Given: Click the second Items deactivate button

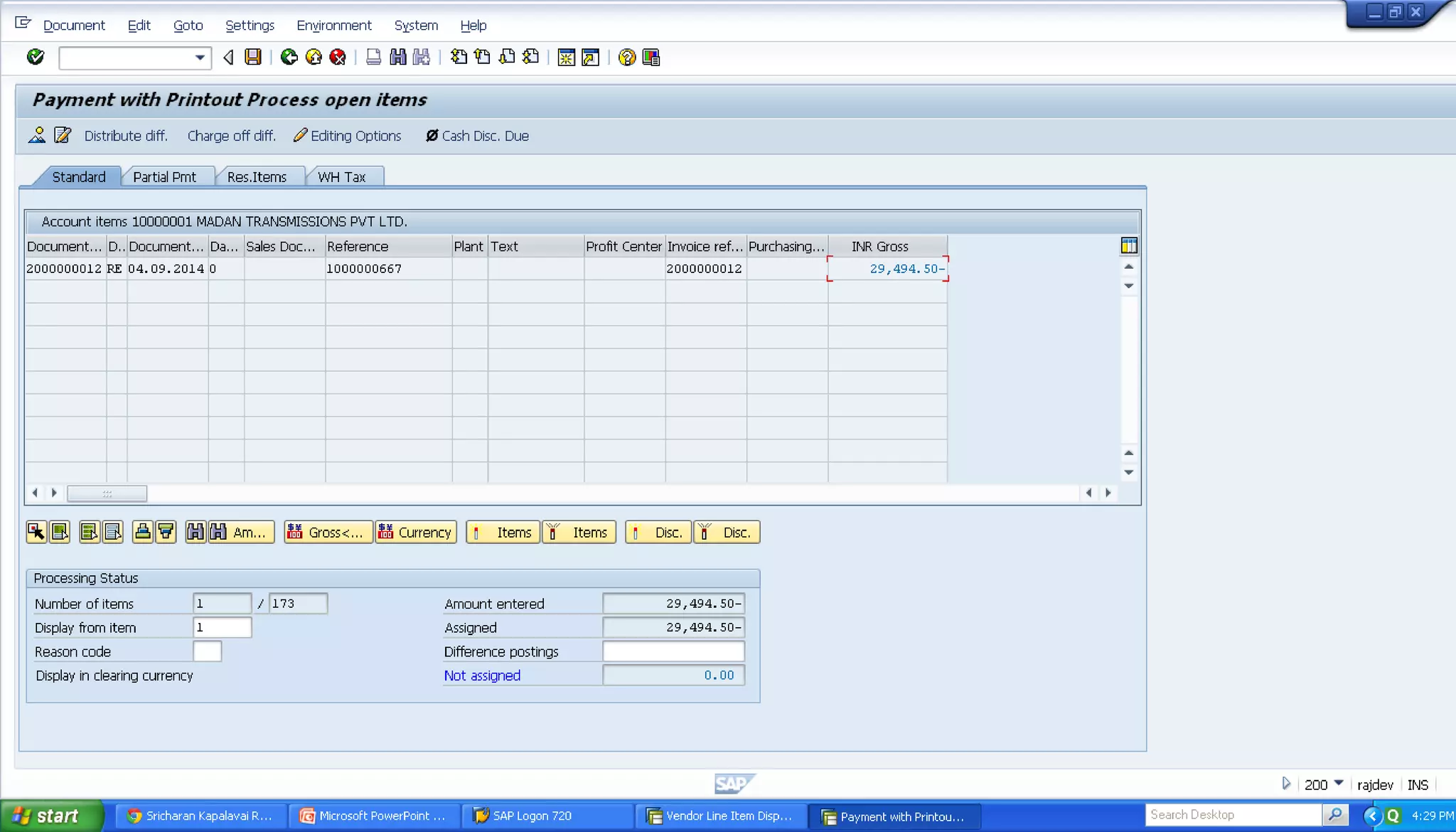Looking at the screenshot, I should point(579,532).
